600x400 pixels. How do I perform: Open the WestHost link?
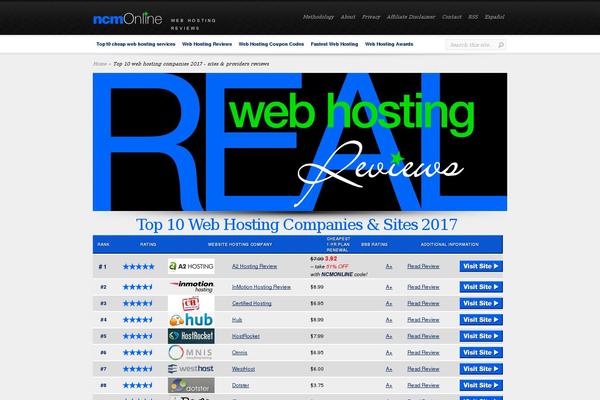[243, 369]
